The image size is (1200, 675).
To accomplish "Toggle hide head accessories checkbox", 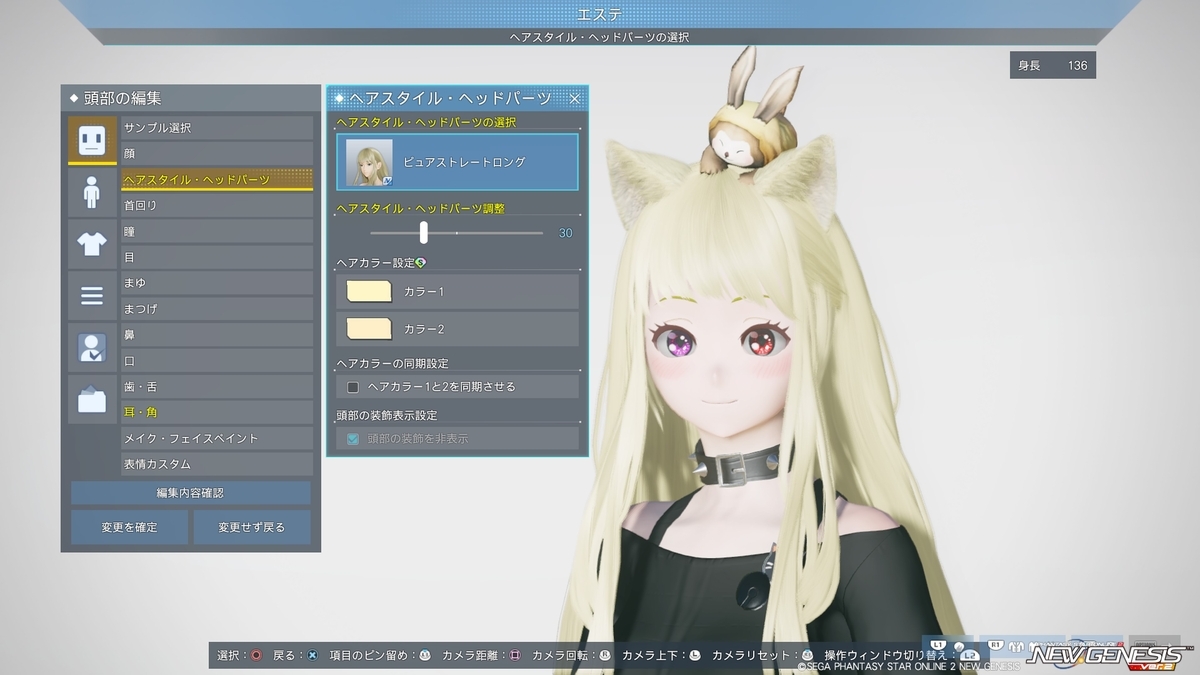I will pos(353,438).
